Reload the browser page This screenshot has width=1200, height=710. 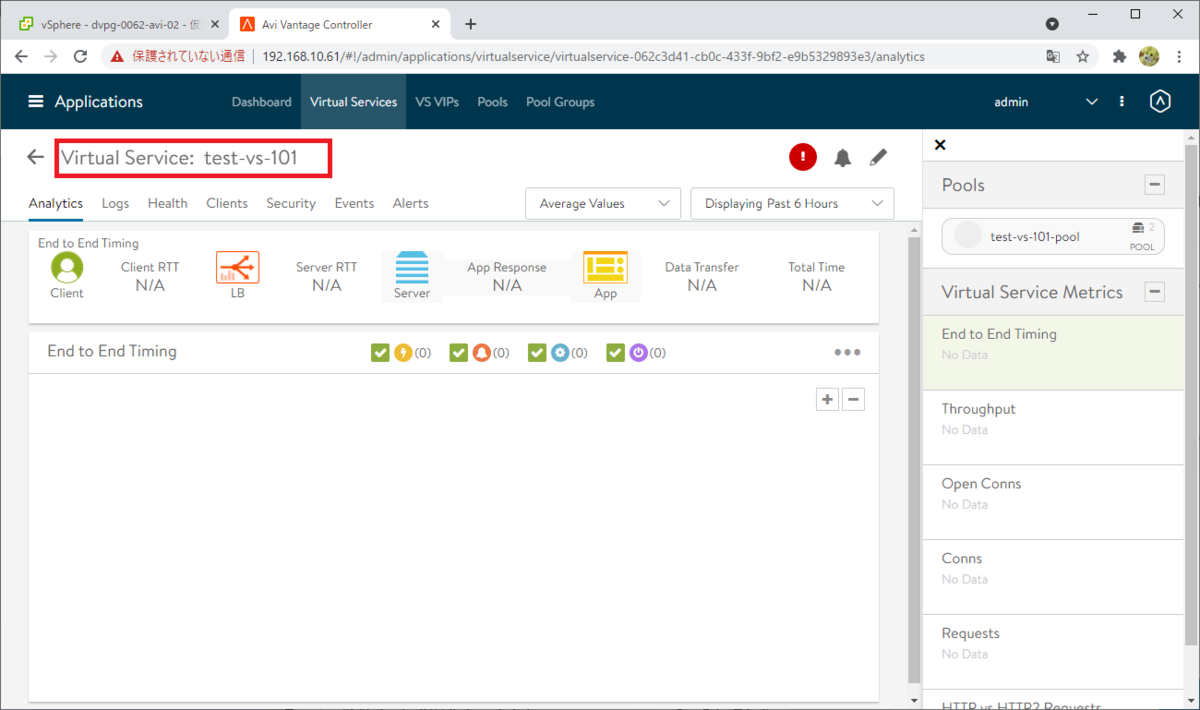81,57
